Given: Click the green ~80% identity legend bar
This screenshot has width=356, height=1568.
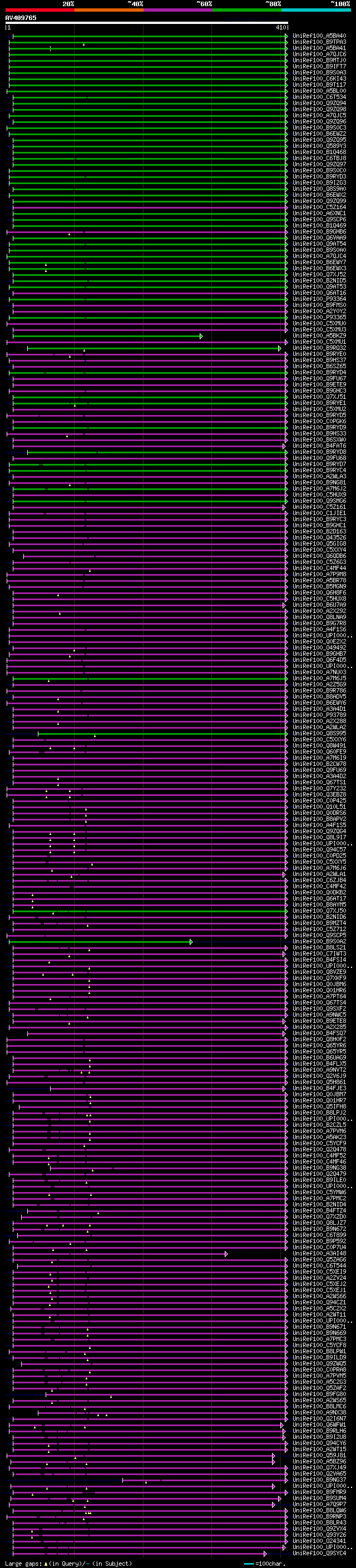Looking at the screenshot, I should (247, 10).
